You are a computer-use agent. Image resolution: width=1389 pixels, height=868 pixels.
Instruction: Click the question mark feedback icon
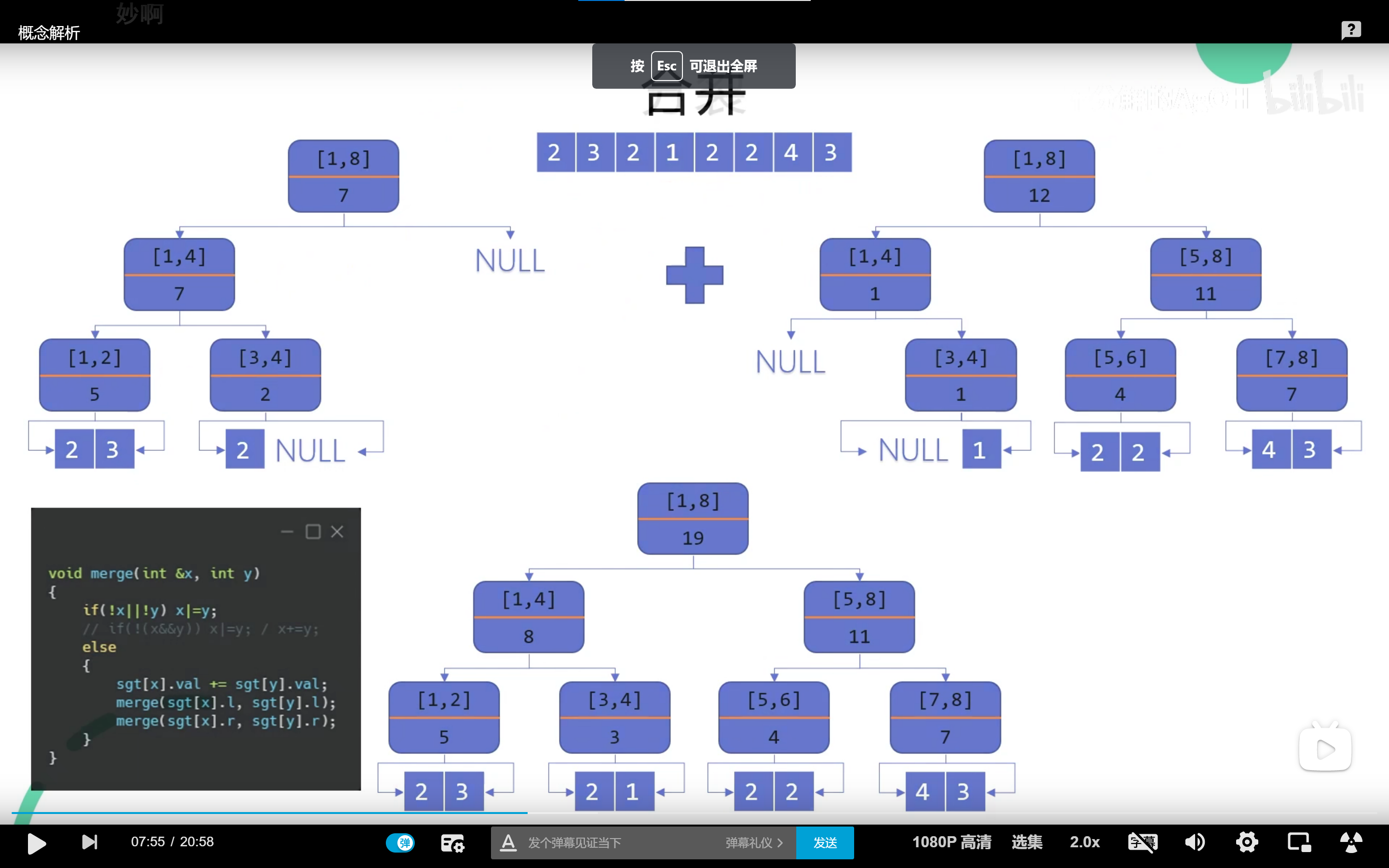(x=1350, y=29)
